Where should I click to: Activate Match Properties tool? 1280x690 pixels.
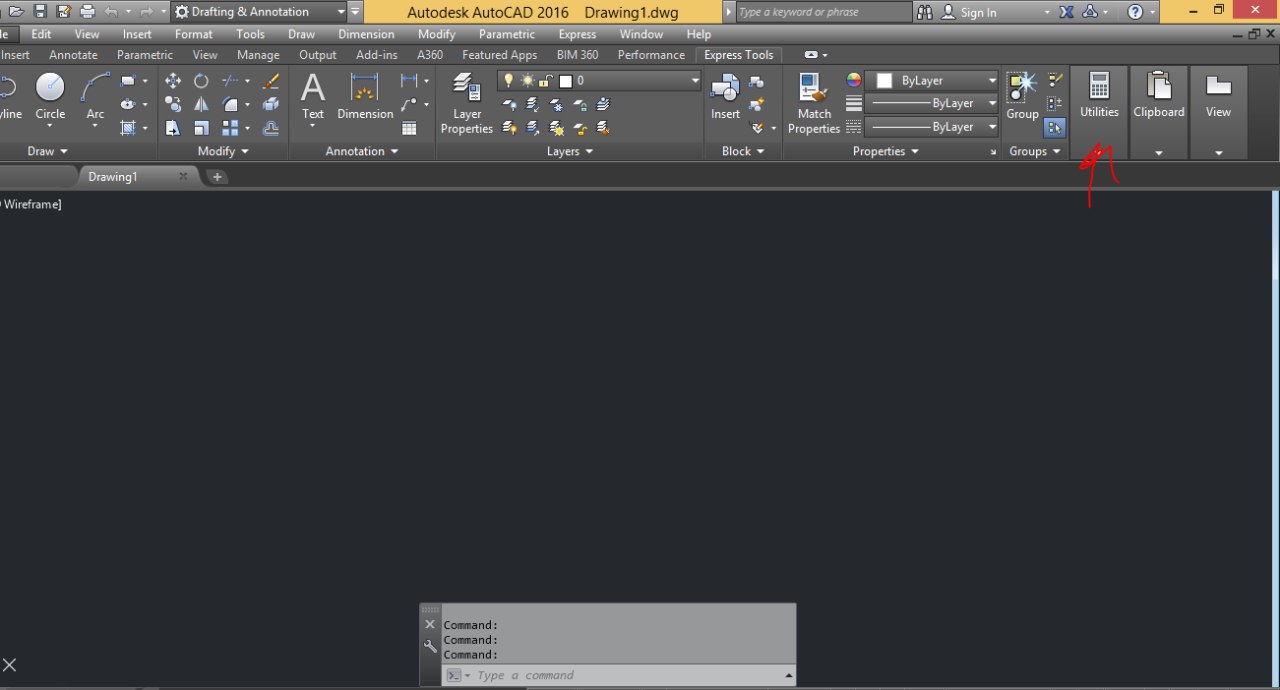coord(814,103)
